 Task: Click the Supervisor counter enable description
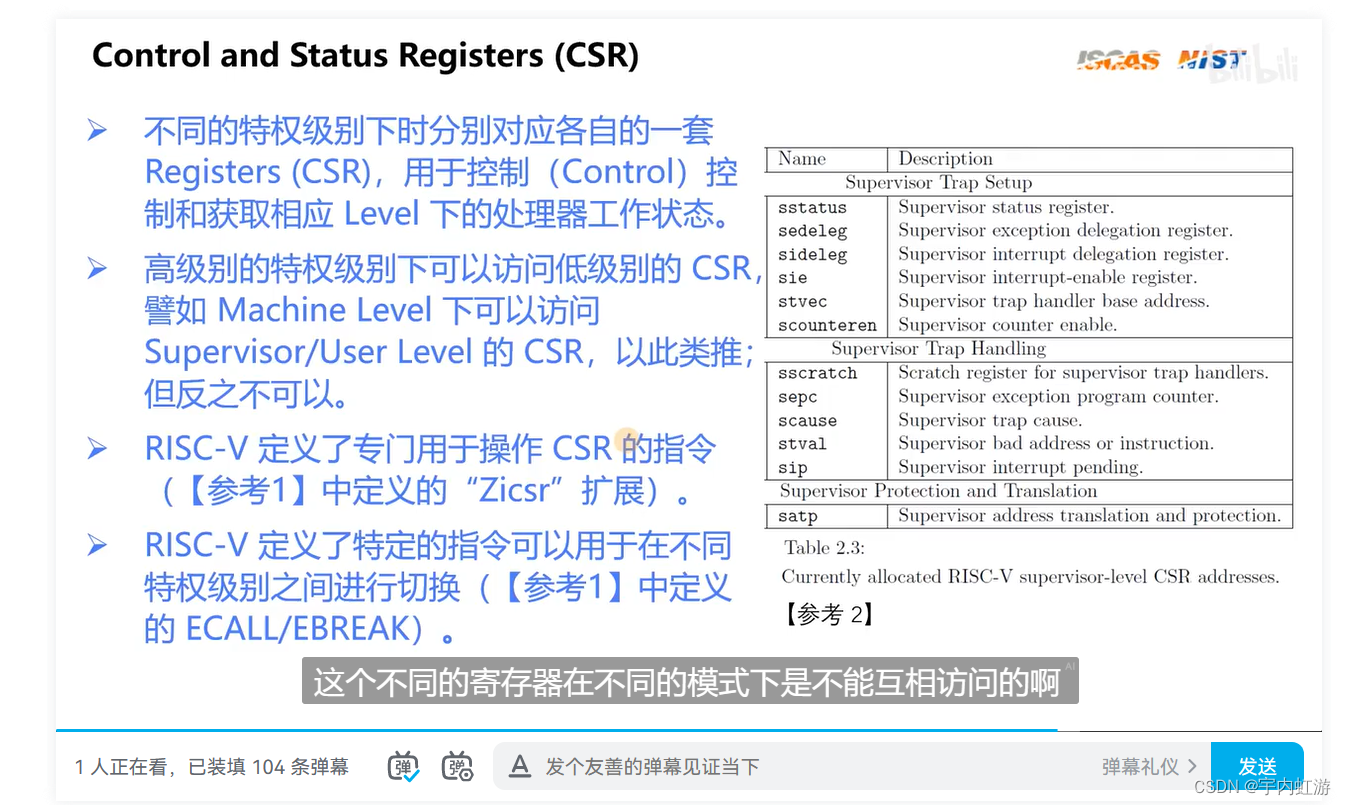point(1007,326)
